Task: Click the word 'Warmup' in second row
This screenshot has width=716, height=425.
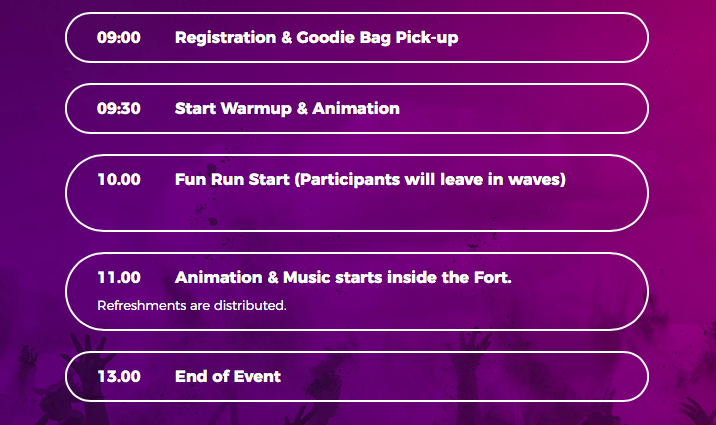Action: (256, 109)
